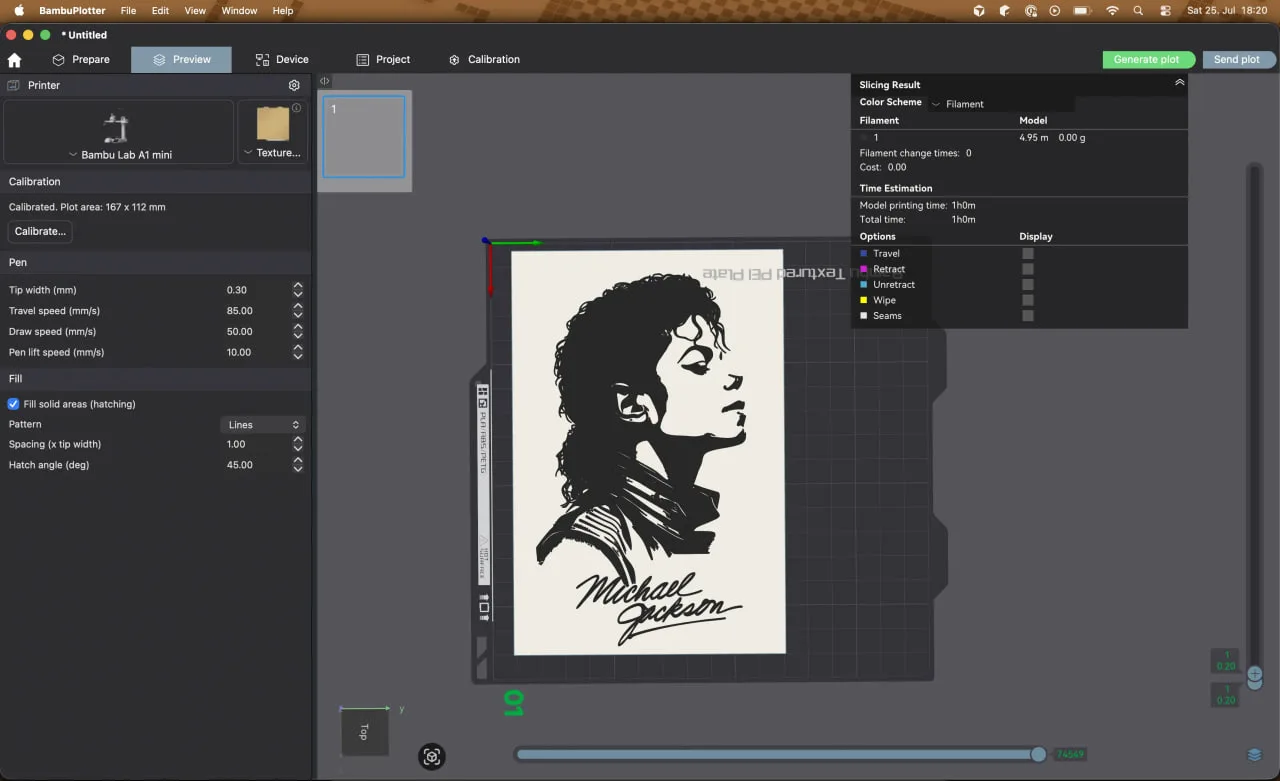1280x781 pixels.
Task: Click the Spacing stepper arrows
Action: click(x=298, y=444)
